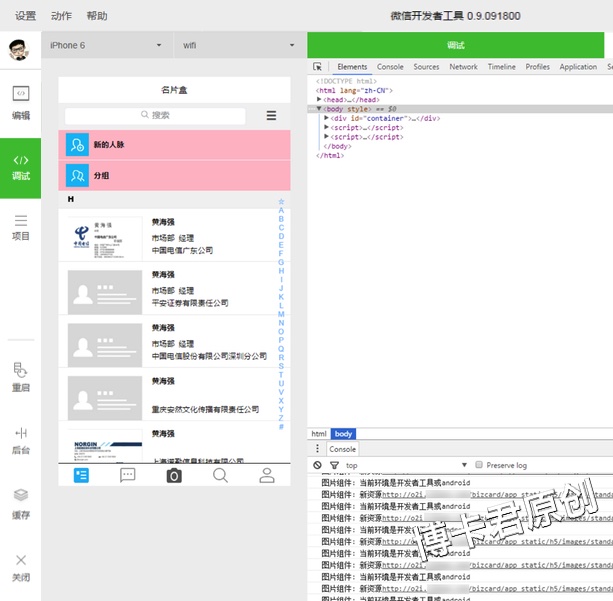The width and height of the screenshot is (613, 601).
Task: Jump to star favorites in index bar
Action: pos(281,202)
